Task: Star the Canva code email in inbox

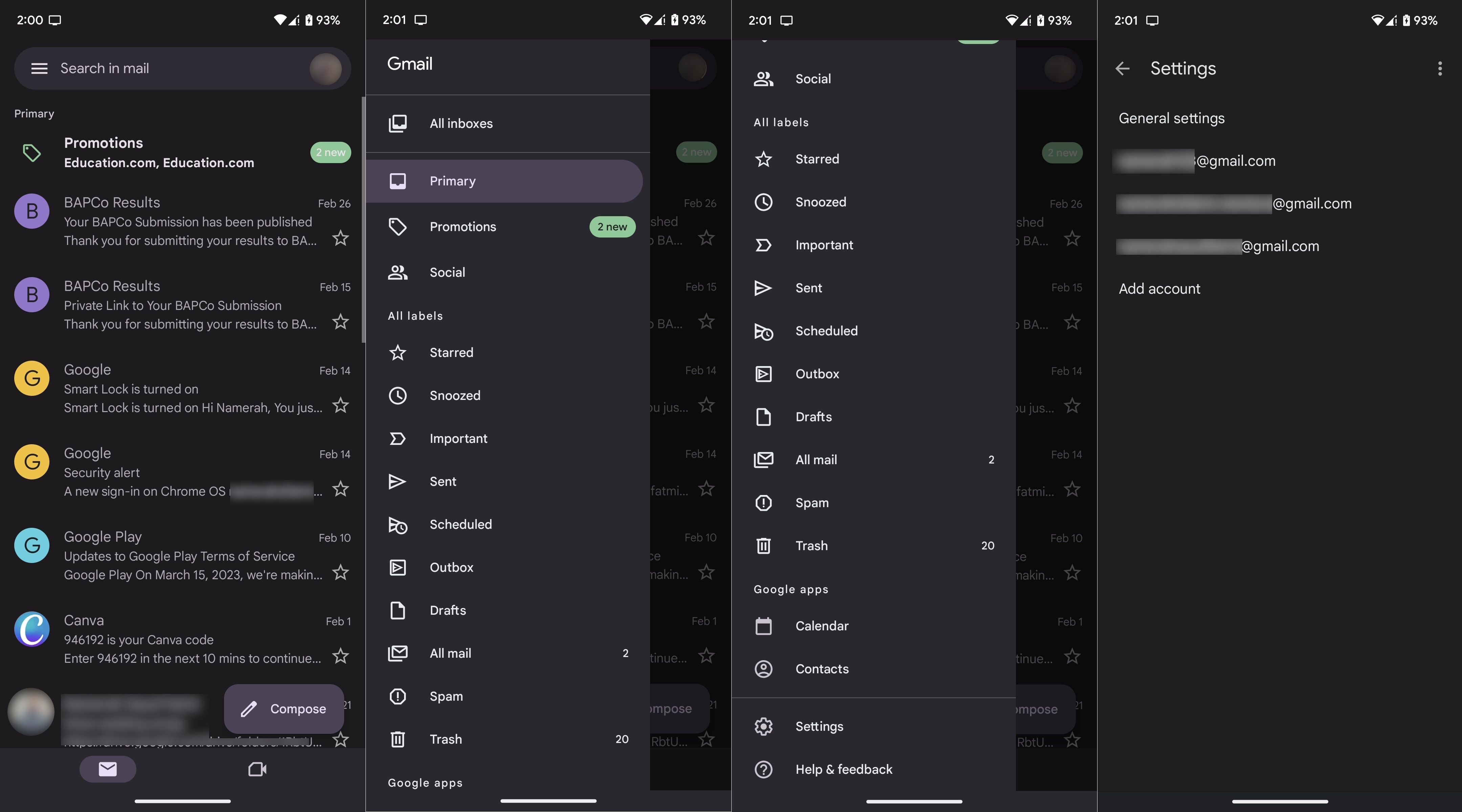Action: pos(340,656)
